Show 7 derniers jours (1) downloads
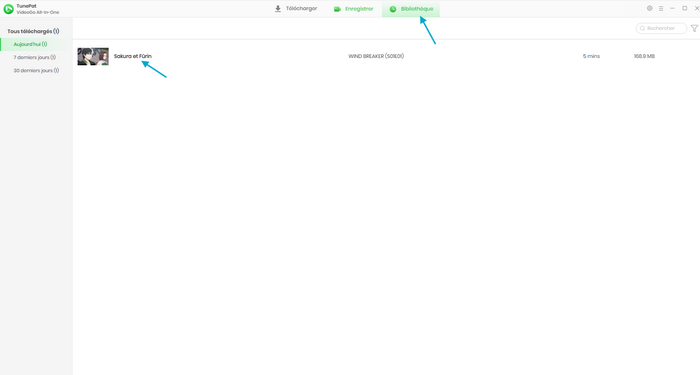The image size is (700, 375). [x=35, y=57]
